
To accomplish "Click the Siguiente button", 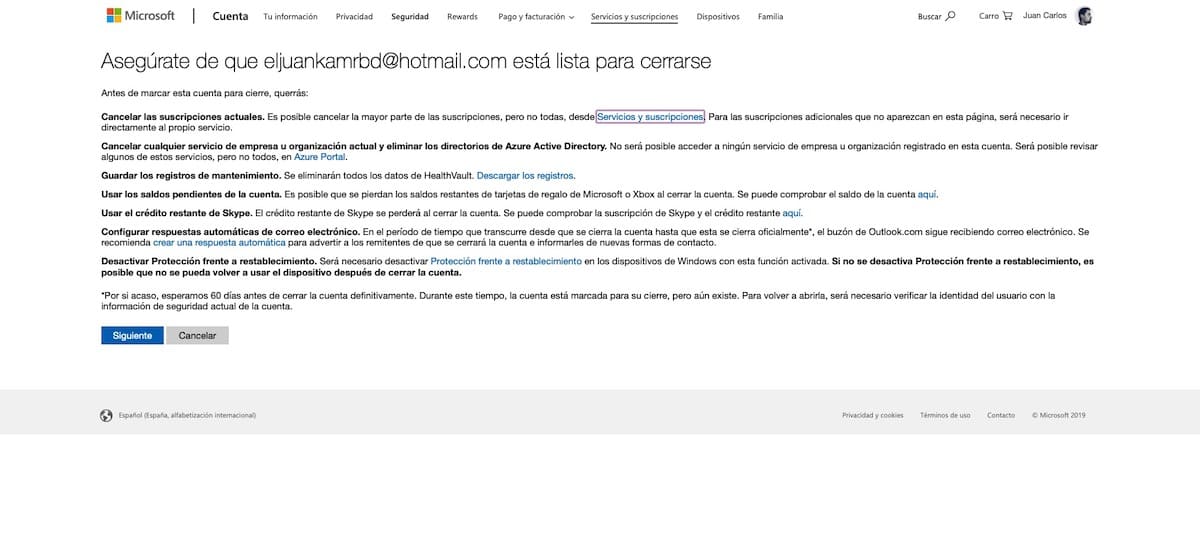I will (132, 336).
